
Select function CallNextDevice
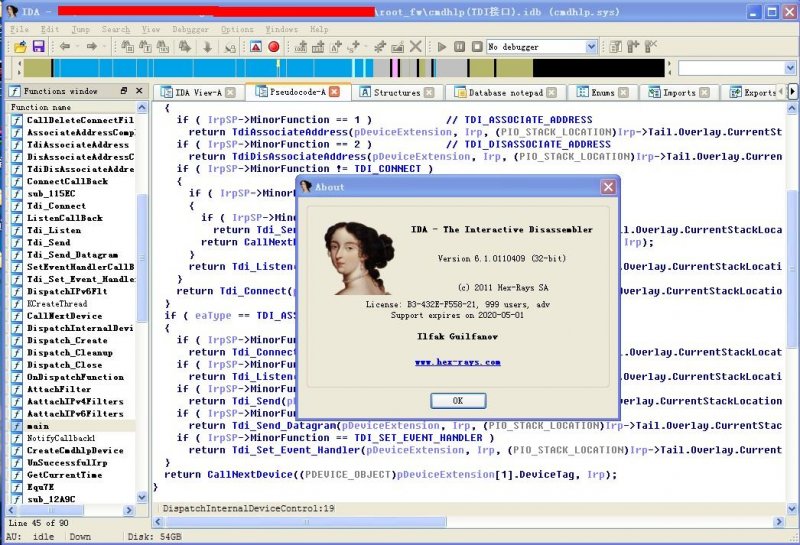[65, 316]
